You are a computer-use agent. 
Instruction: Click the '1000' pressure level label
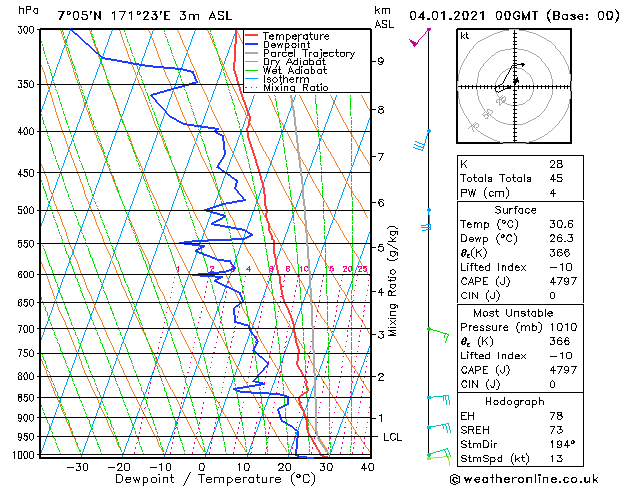26,455
